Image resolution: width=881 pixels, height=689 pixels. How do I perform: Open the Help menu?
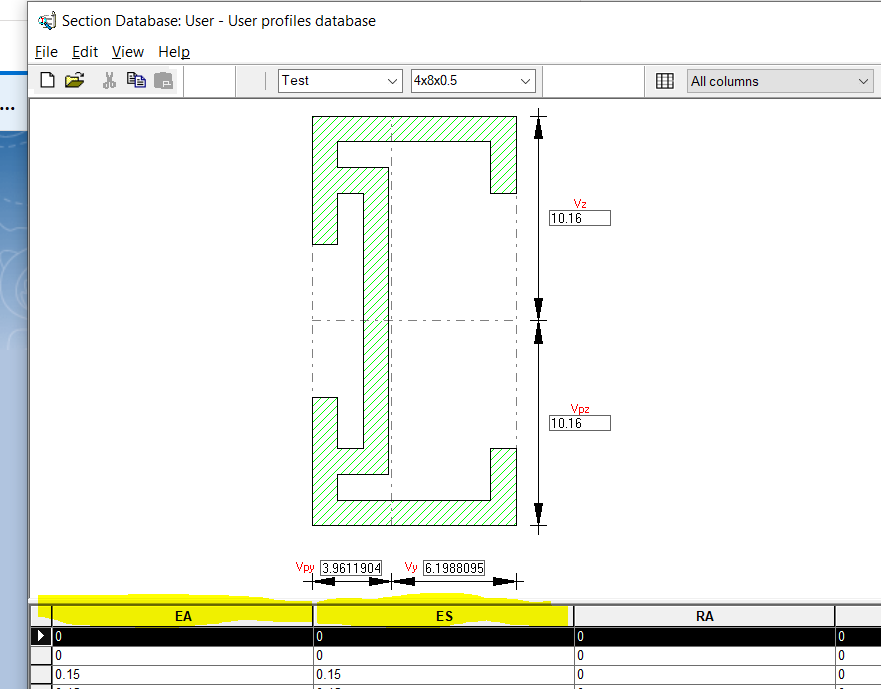[173, 52]
